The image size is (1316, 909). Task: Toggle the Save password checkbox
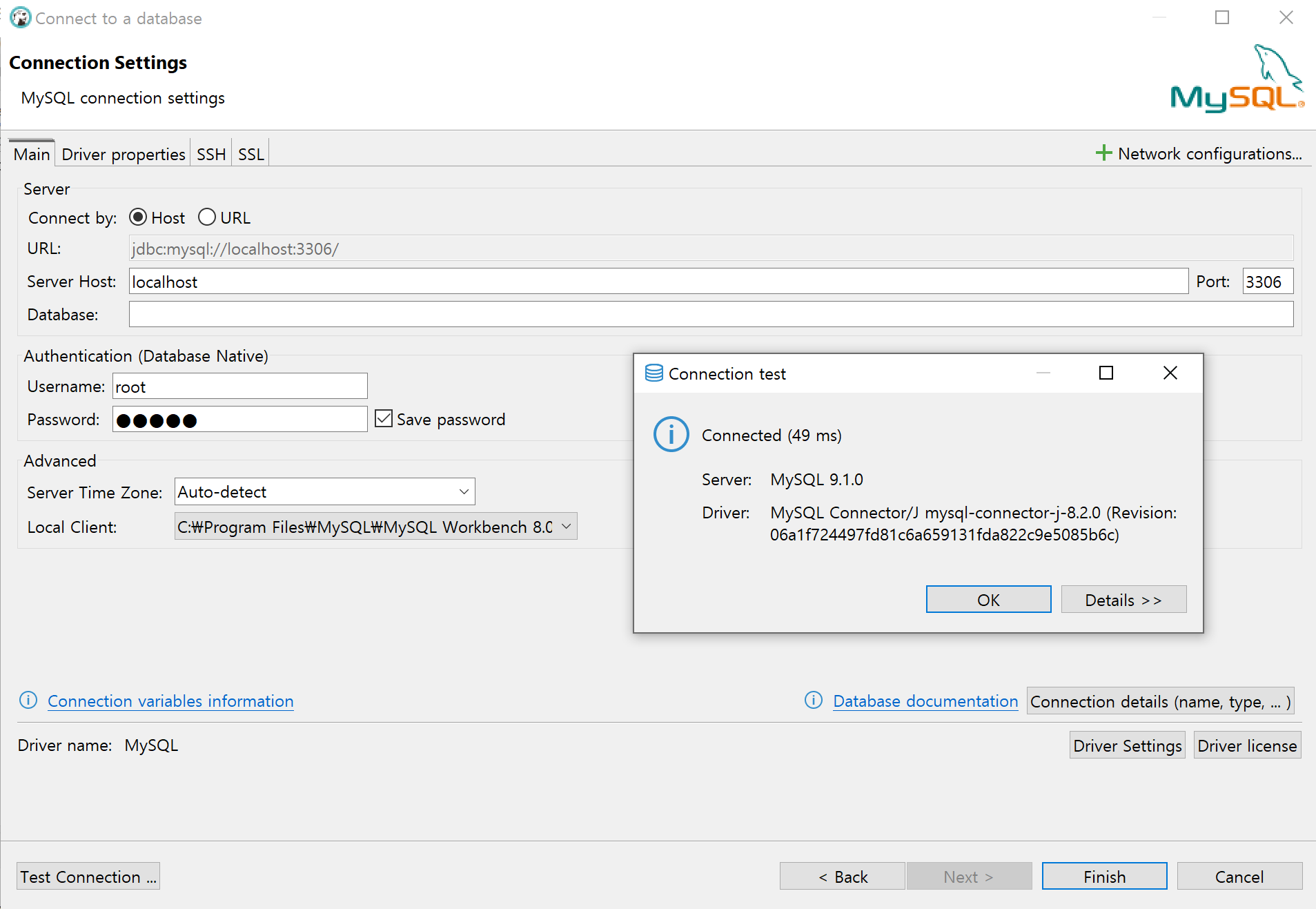(384, 419)
